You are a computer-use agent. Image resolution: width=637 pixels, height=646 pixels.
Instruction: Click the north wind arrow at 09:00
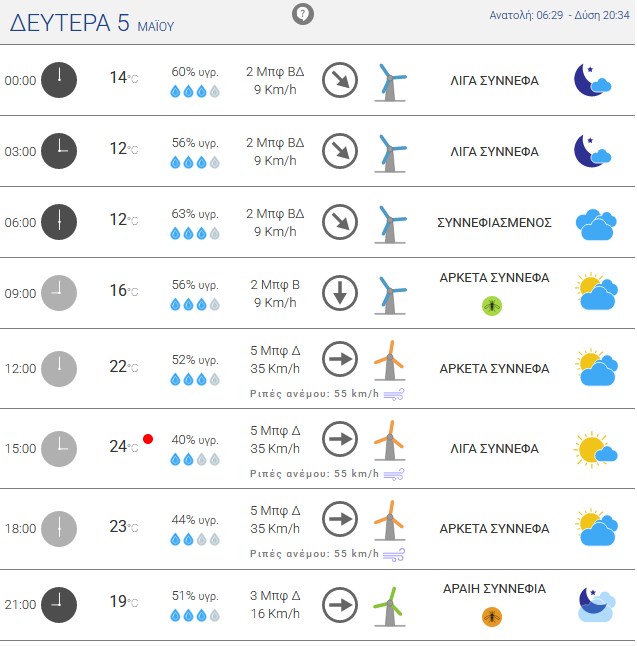(x=340, y=293)
